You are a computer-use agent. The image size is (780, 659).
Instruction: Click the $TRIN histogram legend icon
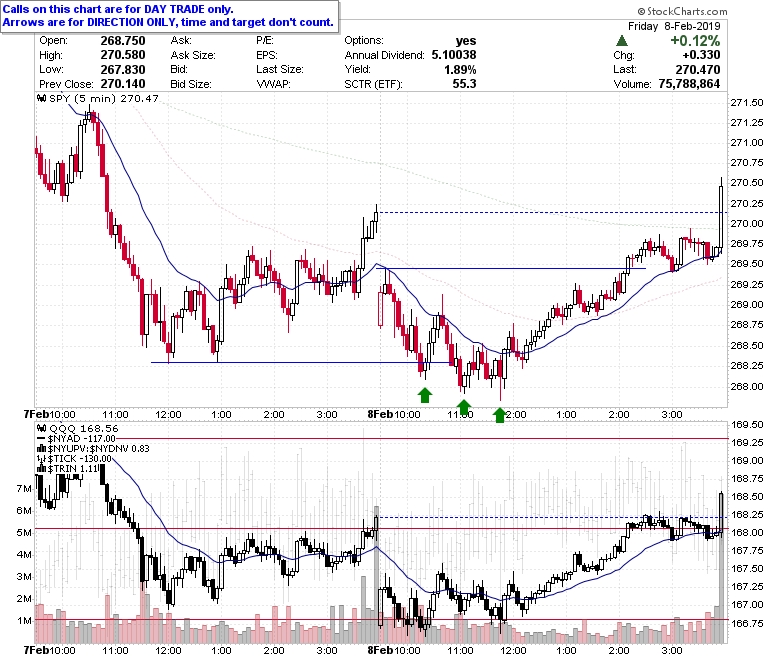pyautogui.click(x=41, y=469)
